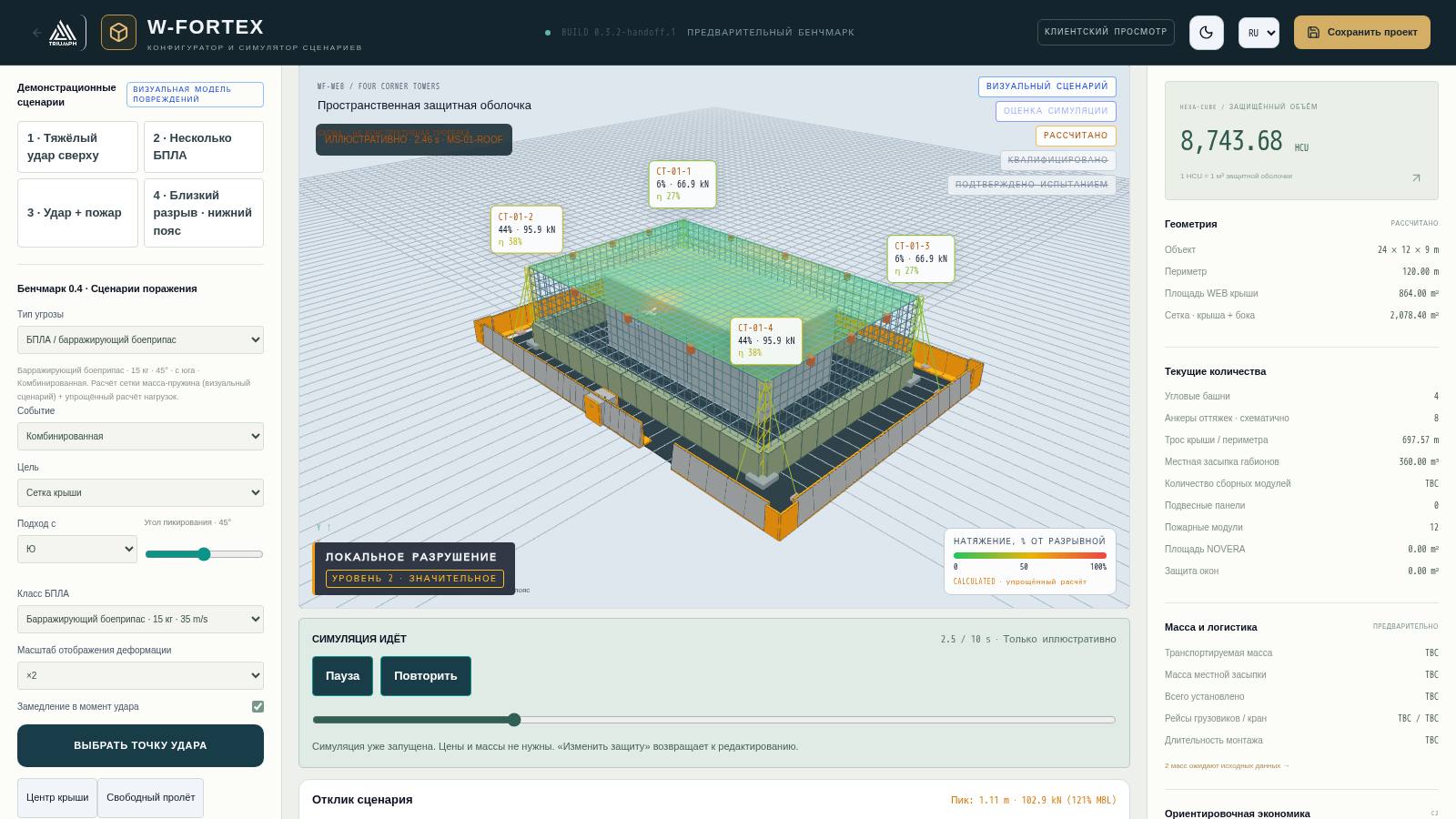
Task: Click Повторить to replay simulation
Action: (425, 676)
